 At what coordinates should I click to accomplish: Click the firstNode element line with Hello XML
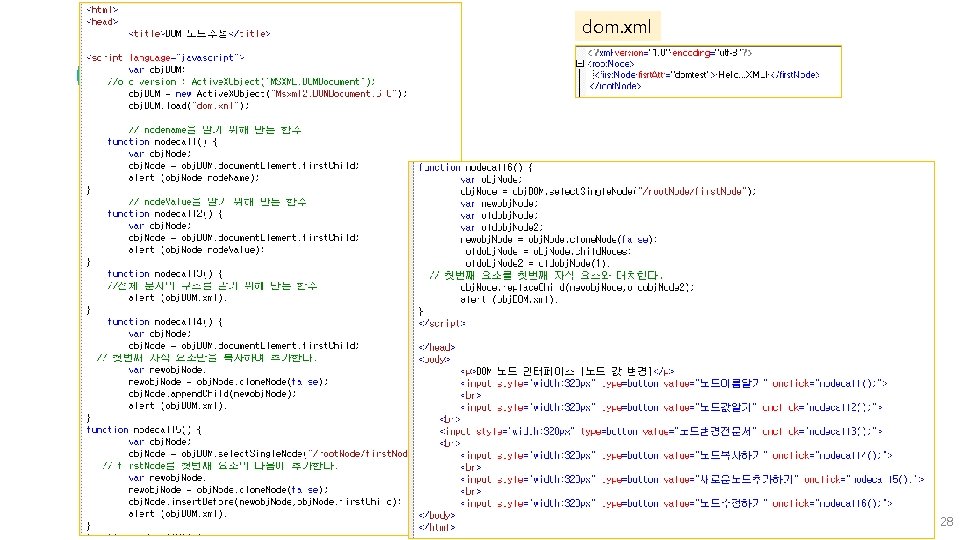tap(706, 75)
